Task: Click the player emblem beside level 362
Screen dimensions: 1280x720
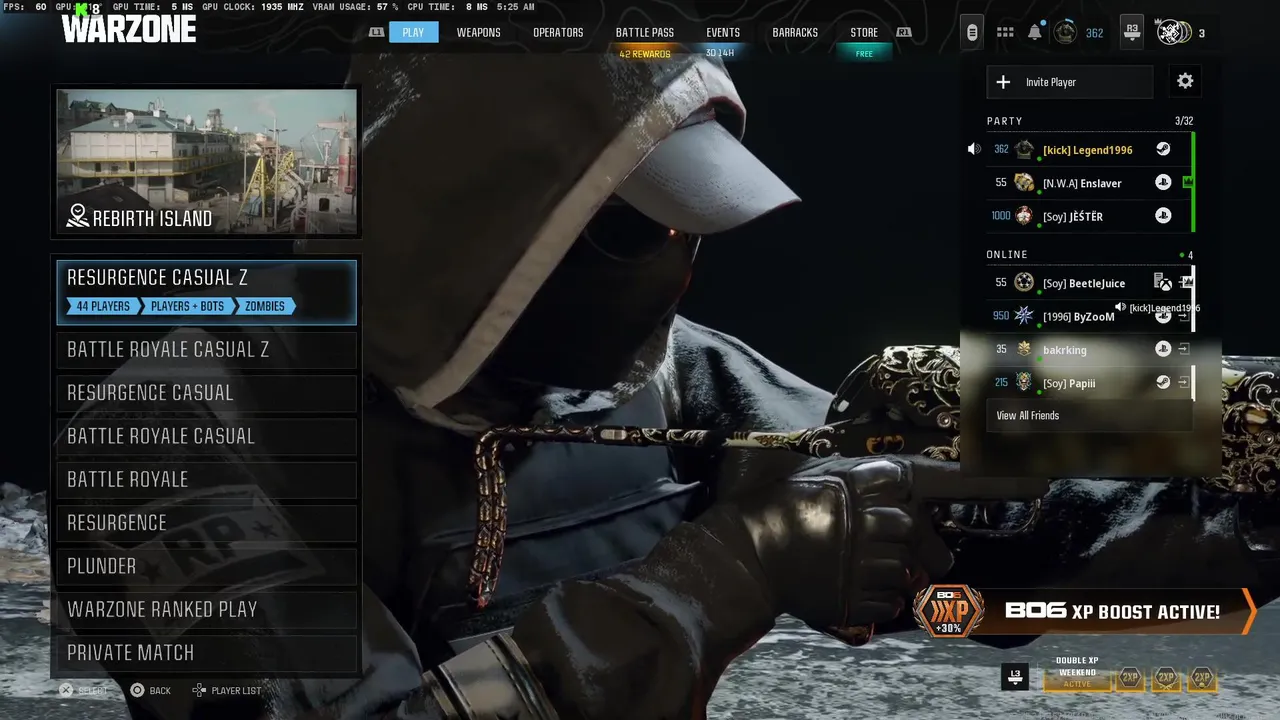Action: 1065,33
